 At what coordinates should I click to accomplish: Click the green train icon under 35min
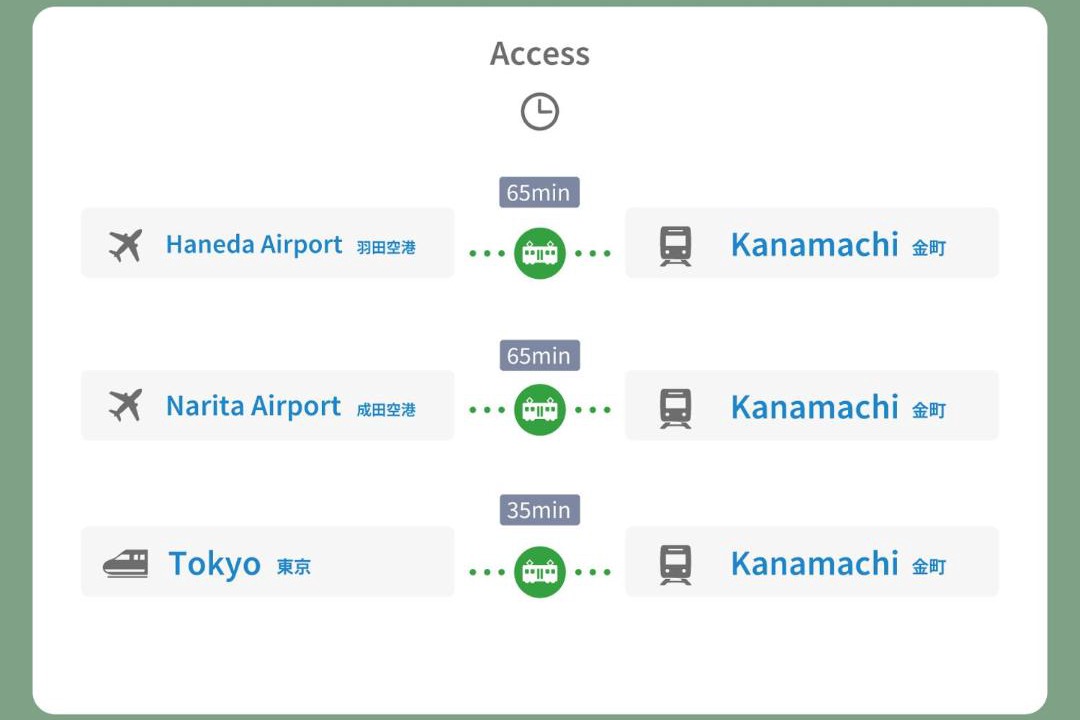(540, 572)
